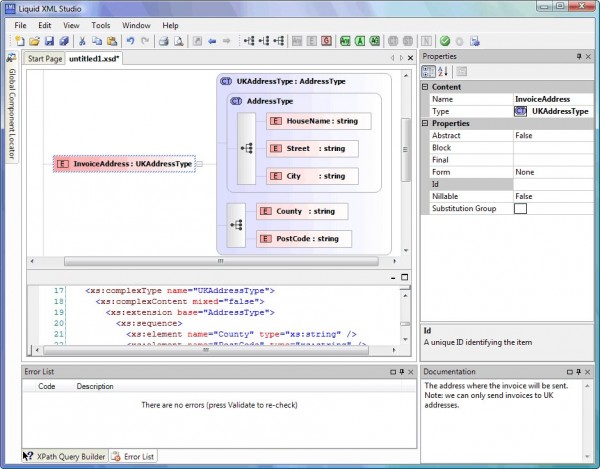Collapse the InvoiceAddress element node

(199, 163)
